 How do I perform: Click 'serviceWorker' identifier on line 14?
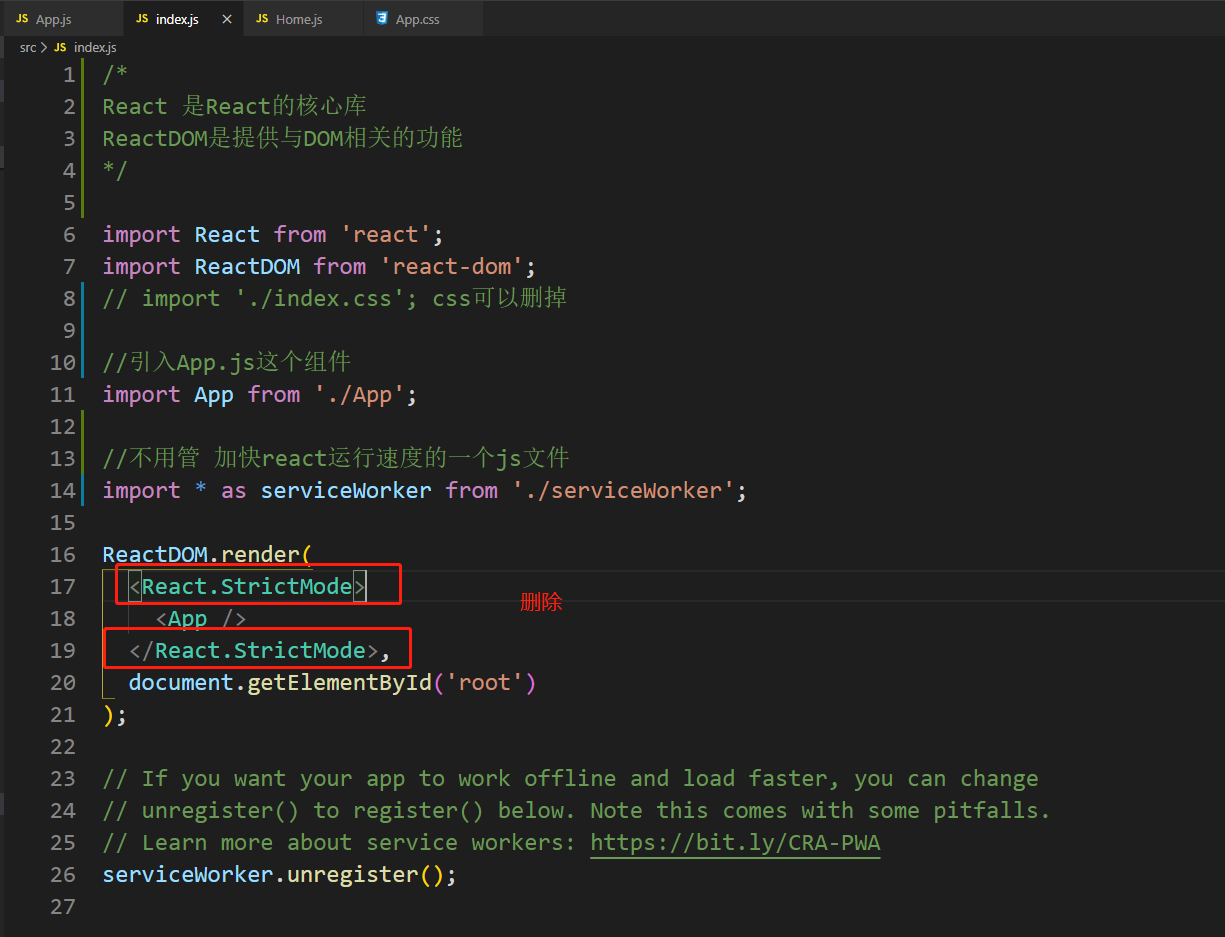pos(346,491)
